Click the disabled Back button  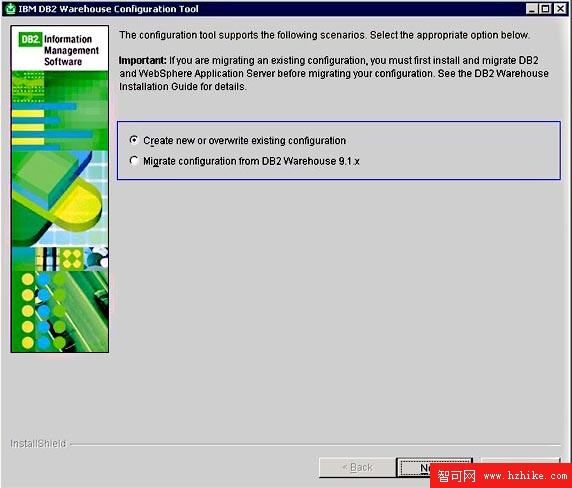point(358,467)
